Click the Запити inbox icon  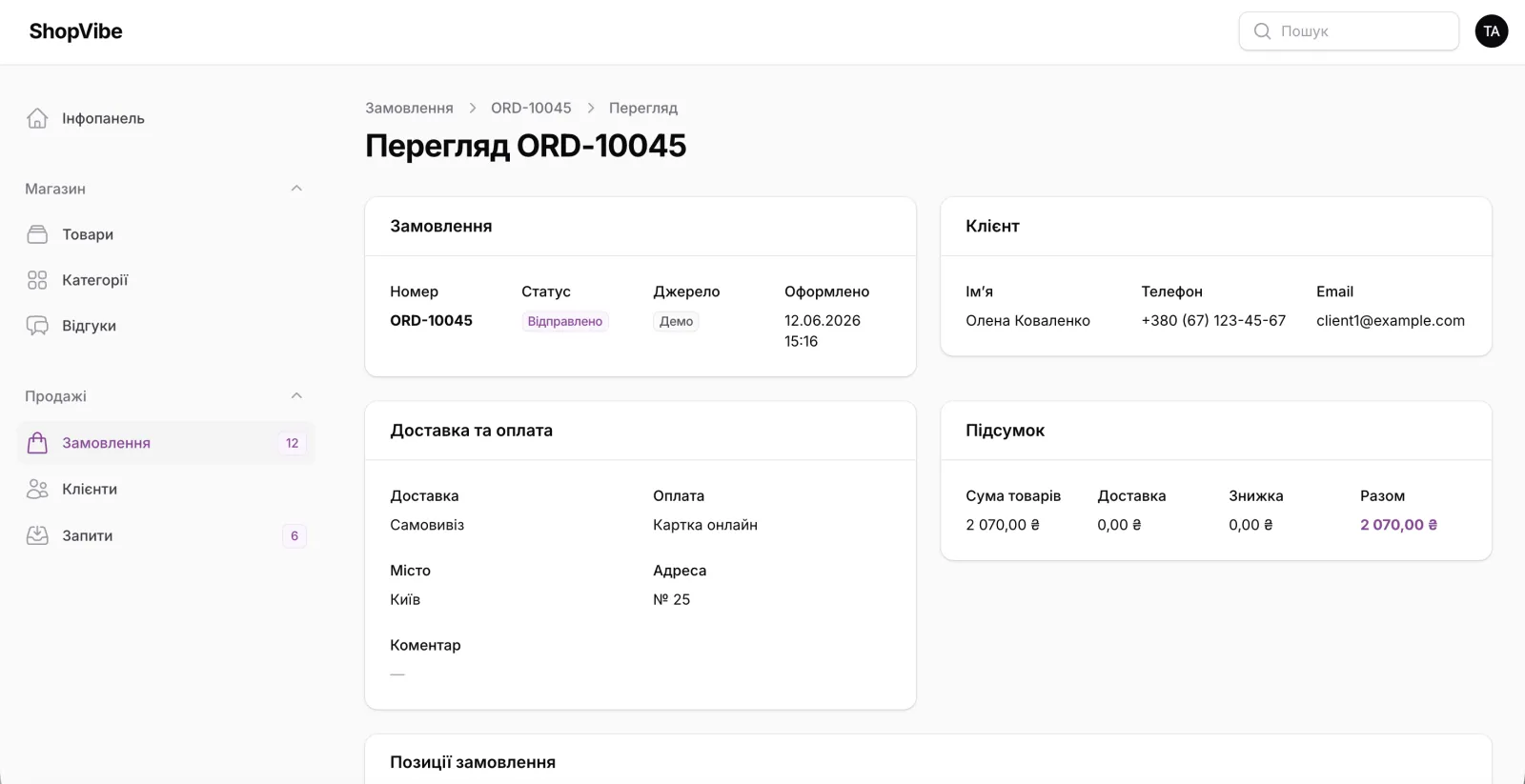coord(37,535)
